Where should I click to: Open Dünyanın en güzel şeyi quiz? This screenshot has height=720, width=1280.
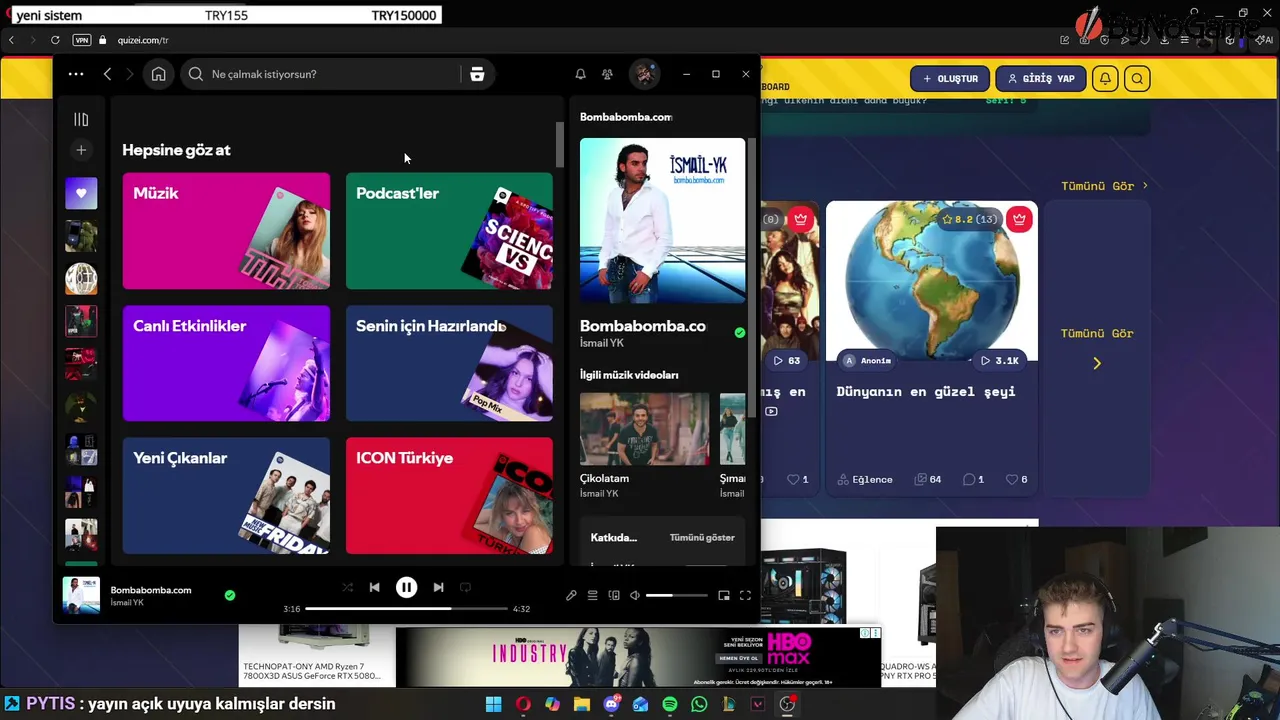point(926,392)
